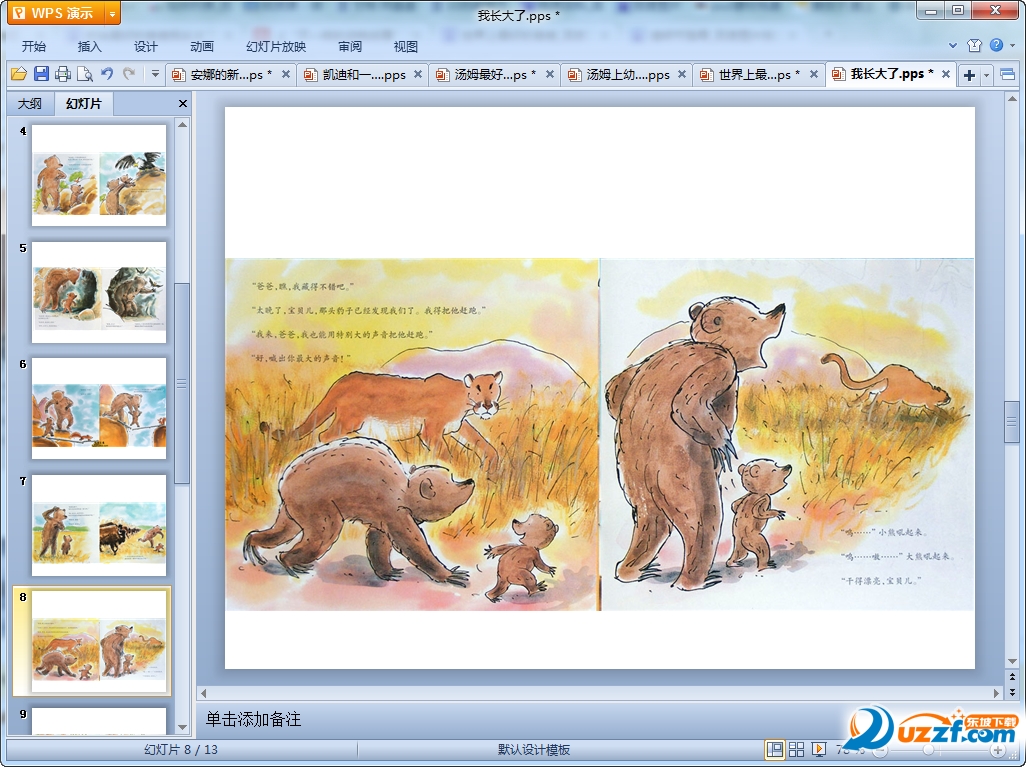Click horizontal scroll left arrow
The width and height of the screenshot is (1026, 767).
point(204,693)
